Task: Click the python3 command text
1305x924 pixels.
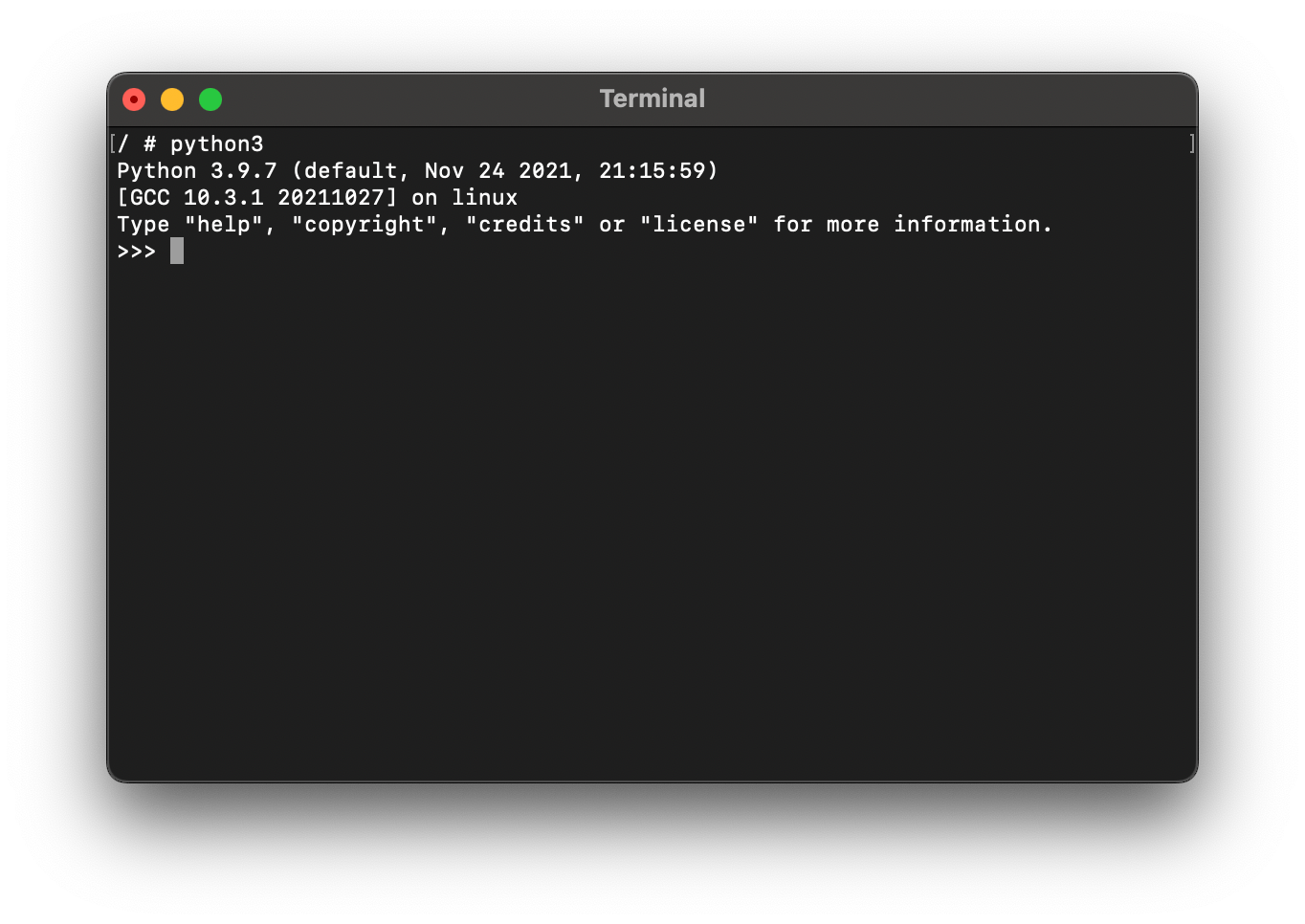Action: (218, 143)
